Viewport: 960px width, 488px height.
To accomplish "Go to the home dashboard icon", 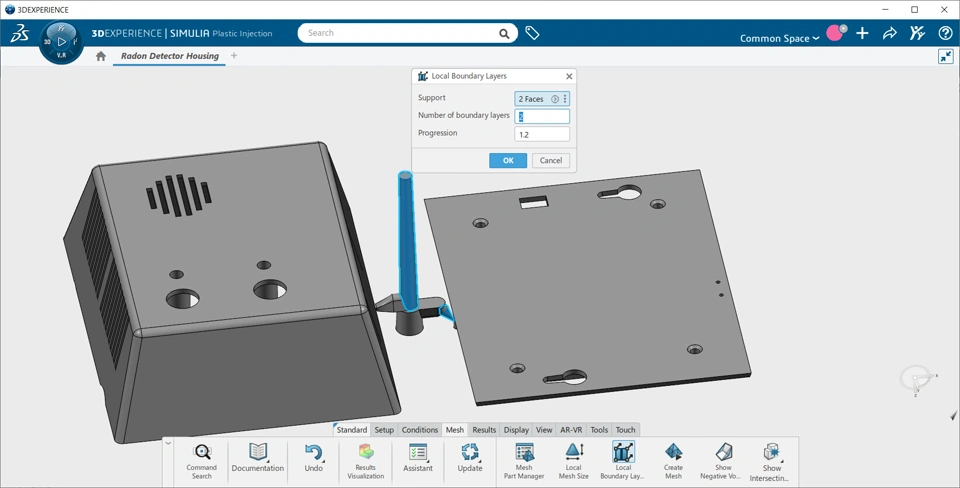I will pos(101,56).
